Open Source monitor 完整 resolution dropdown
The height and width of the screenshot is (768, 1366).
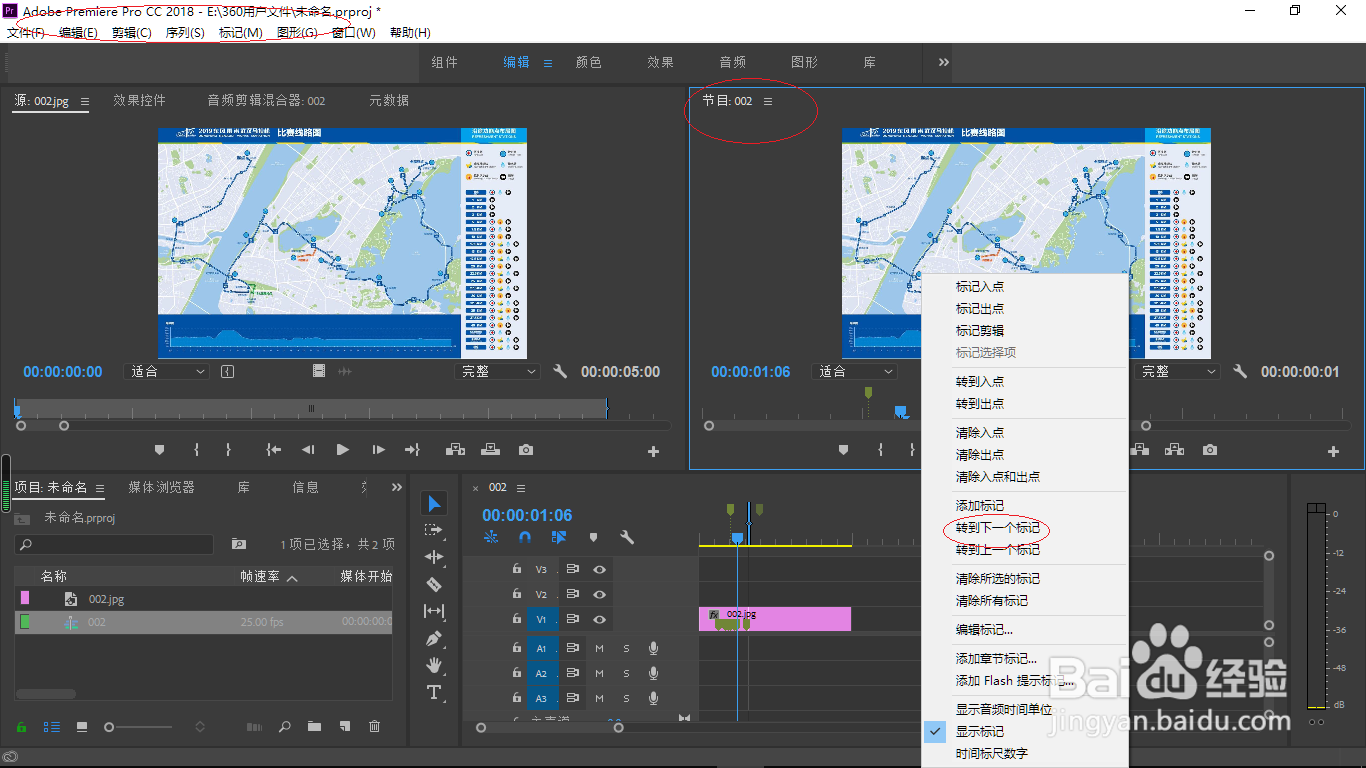pyautogui.click(x=496, y=371)
